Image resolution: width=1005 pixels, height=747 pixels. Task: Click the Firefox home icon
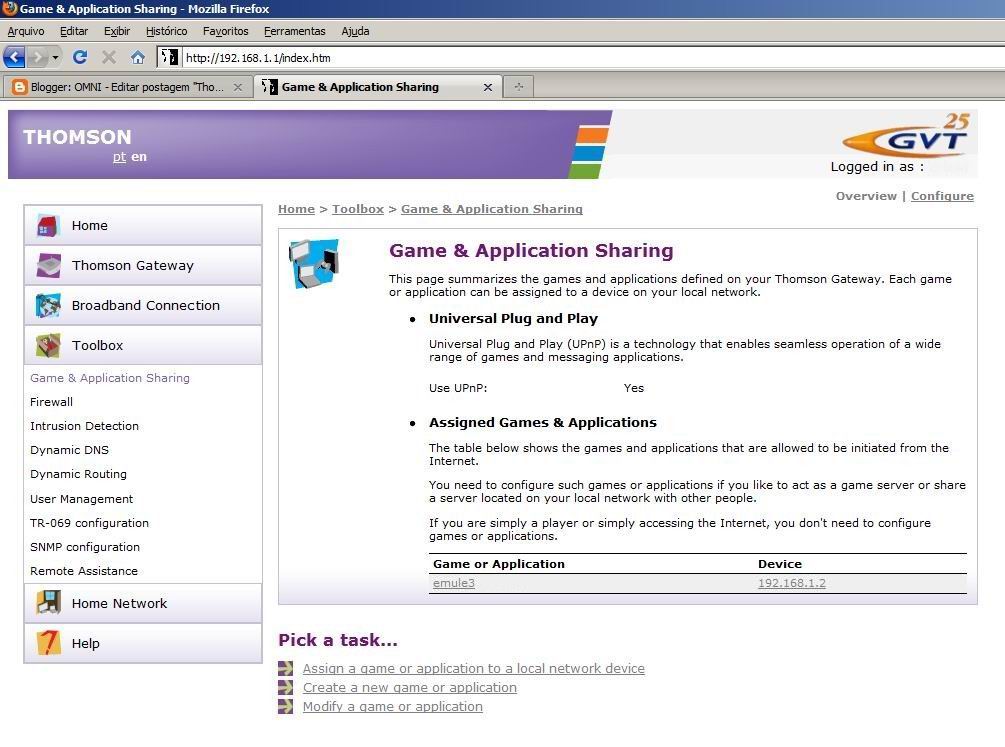135,57
